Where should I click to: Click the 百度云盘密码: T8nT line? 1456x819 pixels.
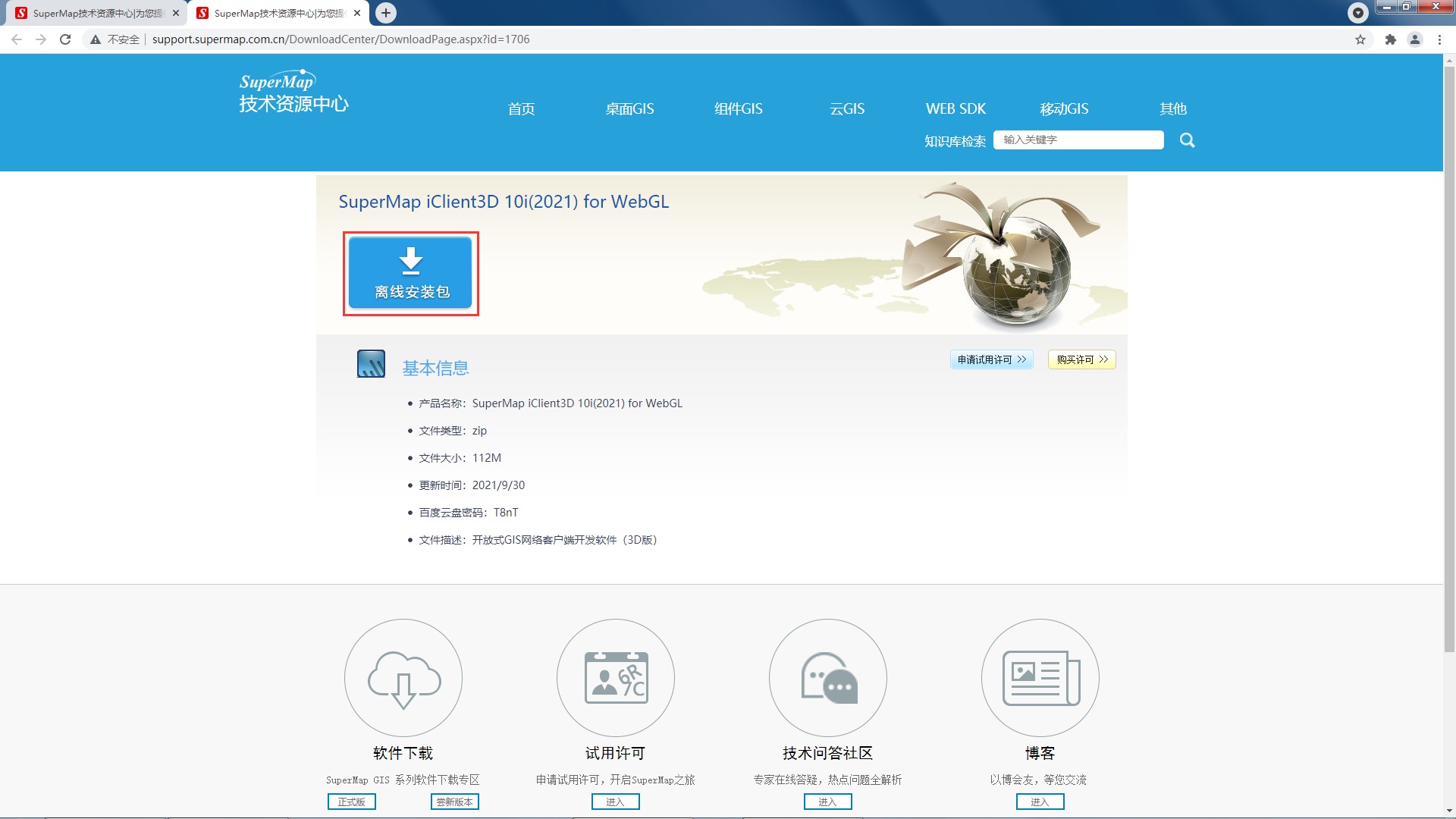(469, 513)
